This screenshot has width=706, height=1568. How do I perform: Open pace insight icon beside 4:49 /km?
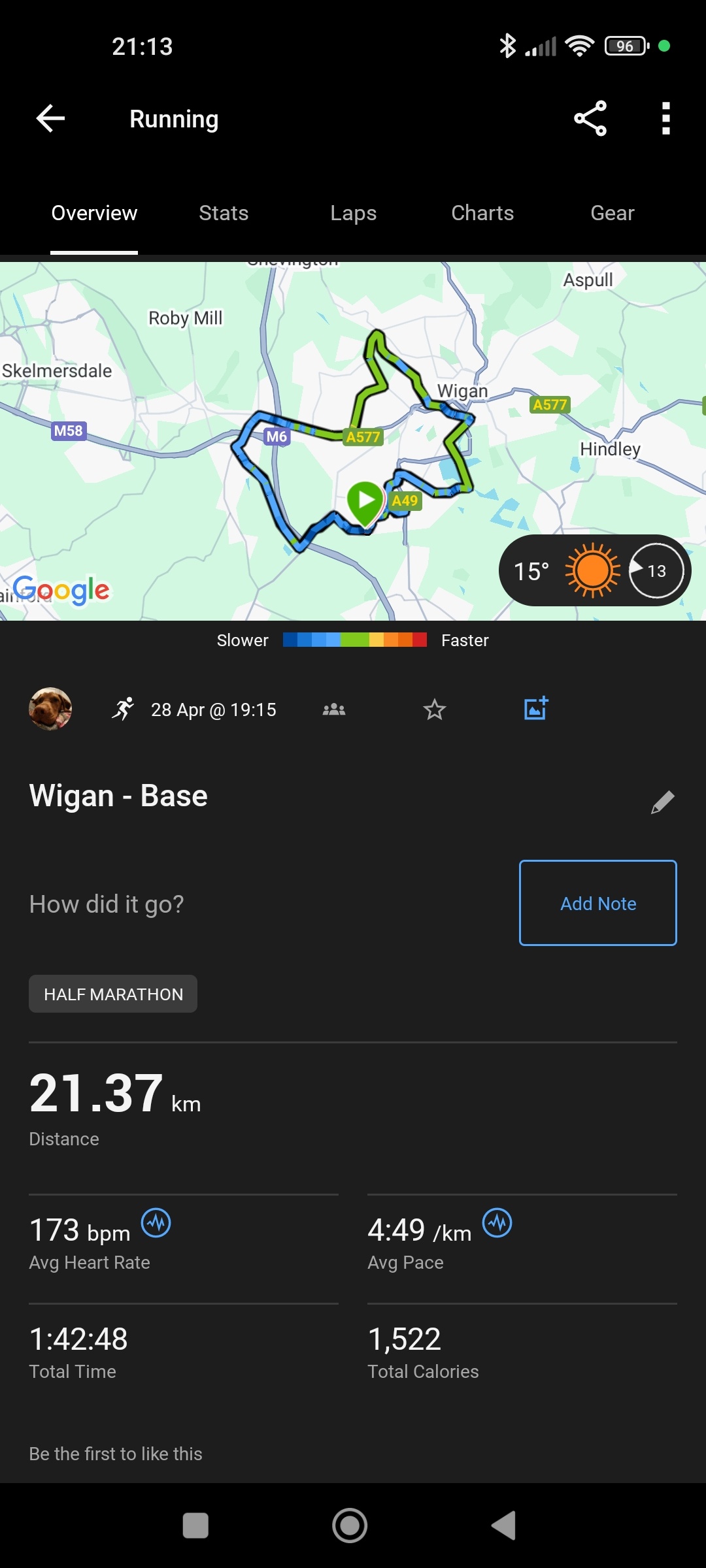(x=497, y=1222)
